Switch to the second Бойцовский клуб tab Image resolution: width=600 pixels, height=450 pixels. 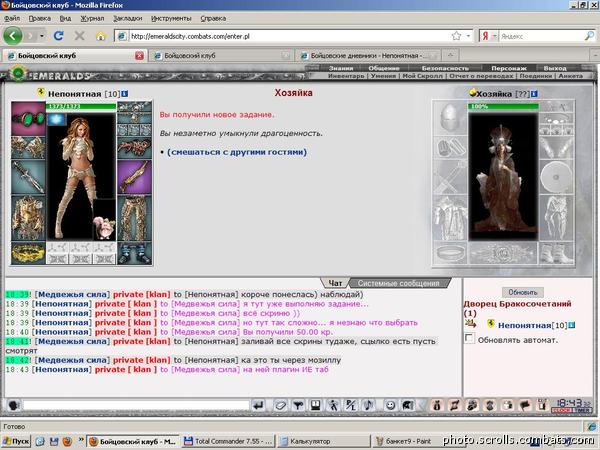pos(221,56)
